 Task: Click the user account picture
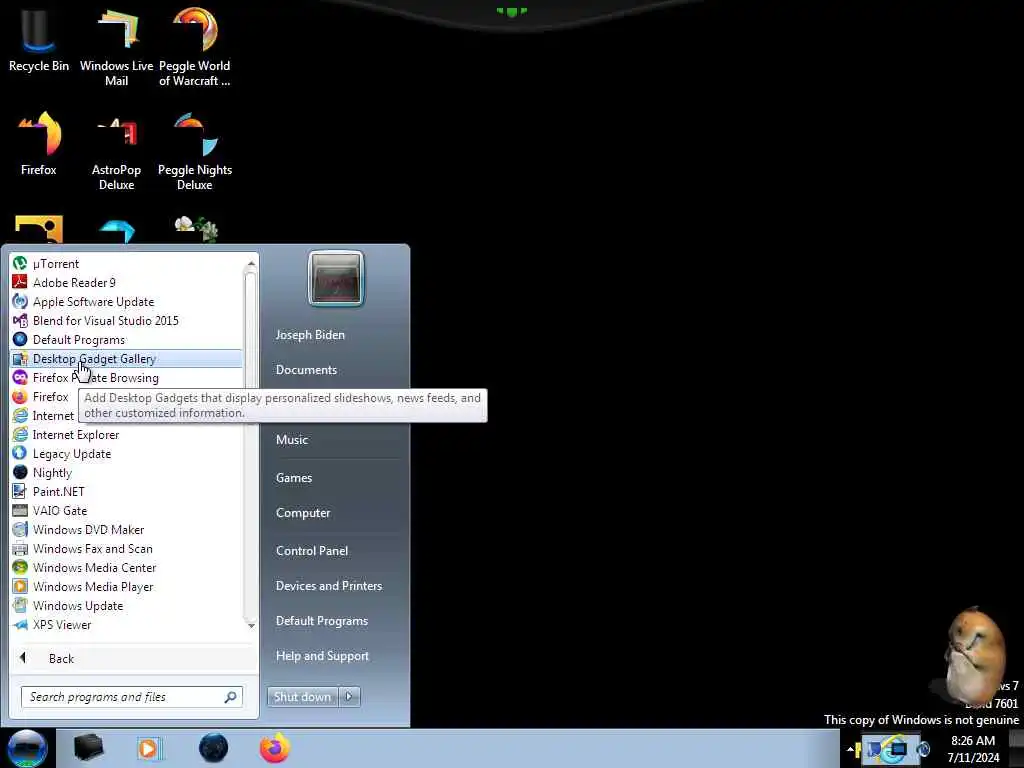(336, 278)
